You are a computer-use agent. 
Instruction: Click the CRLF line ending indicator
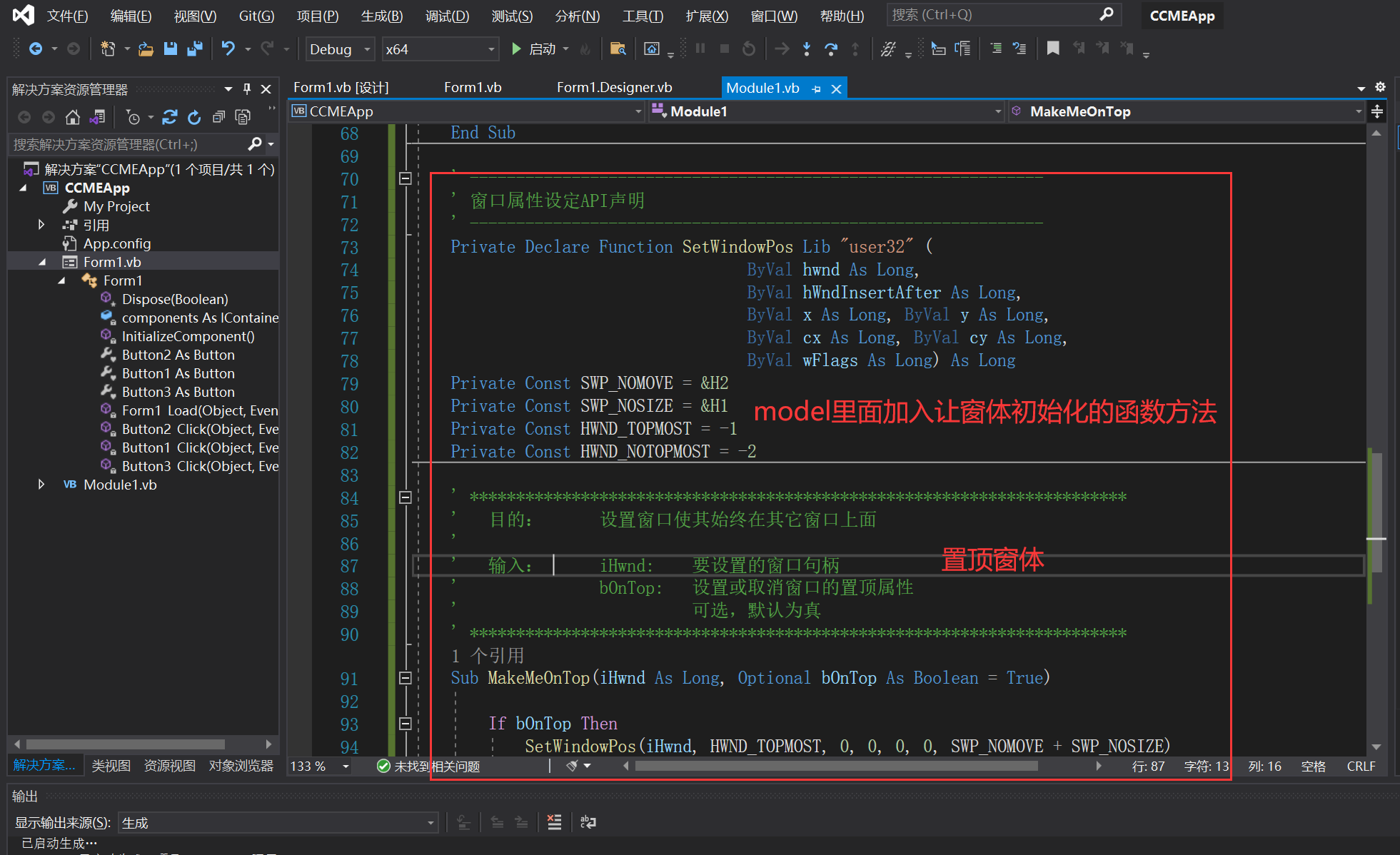tap(1361, 766)
